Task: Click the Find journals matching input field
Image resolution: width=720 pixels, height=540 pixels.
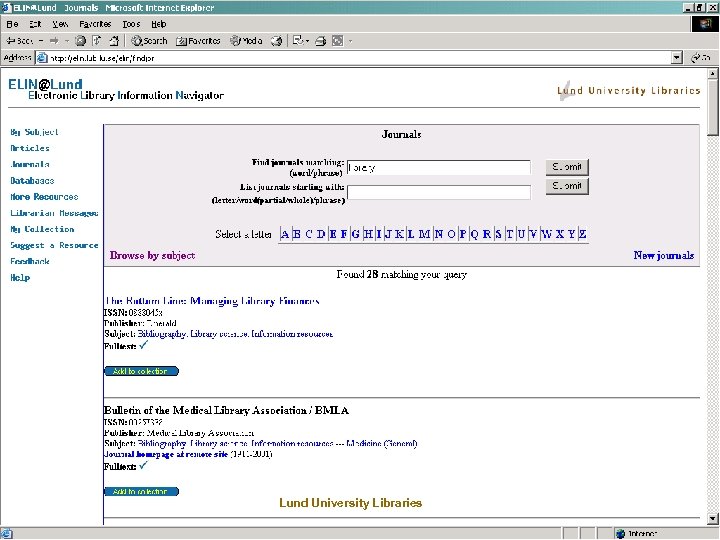Action: 439,168
